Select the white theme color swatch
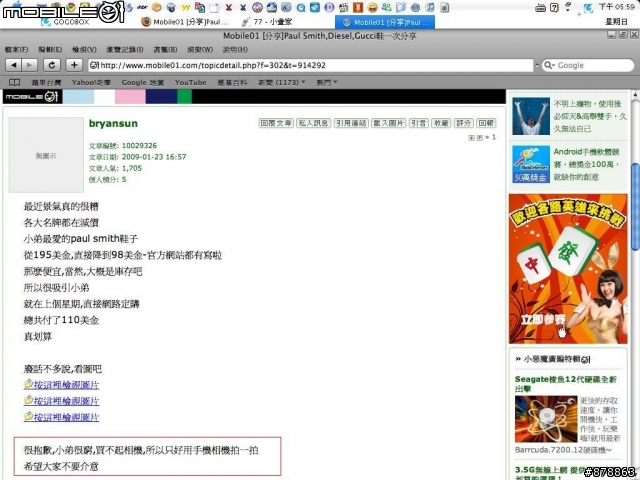640x480 pixels. tap(104, 97)
